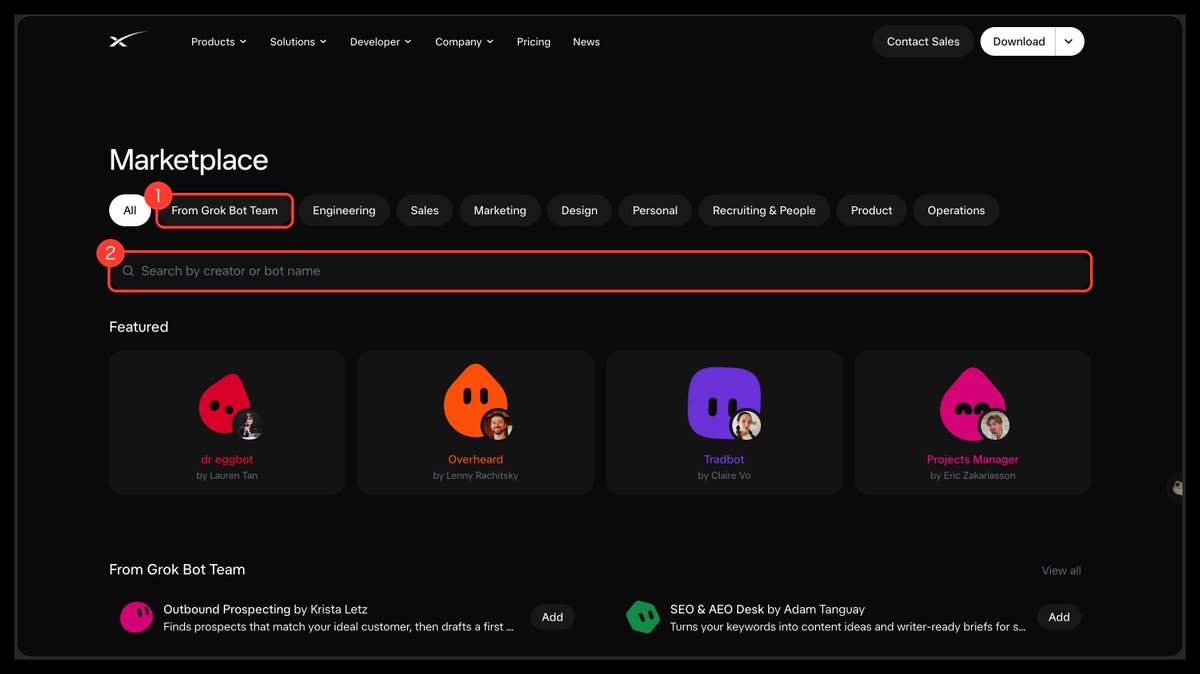The image size is (1200, 674).
Task: Switch to the Product filter
Action: click(872, 211)
